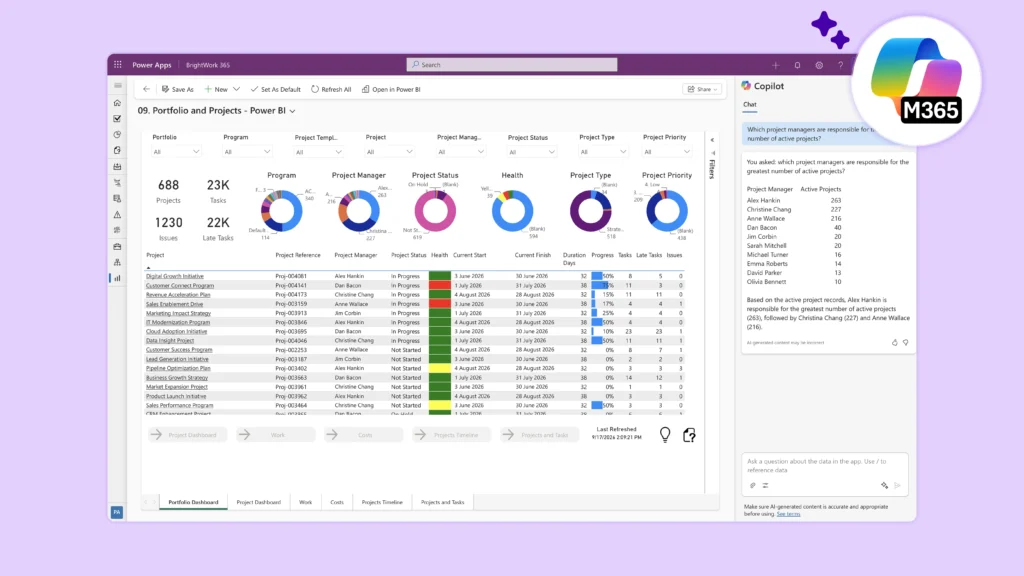Open notifications bell in the top bar
The width and height of the screenshot is (1024, 576).
[x=797, y=65]
